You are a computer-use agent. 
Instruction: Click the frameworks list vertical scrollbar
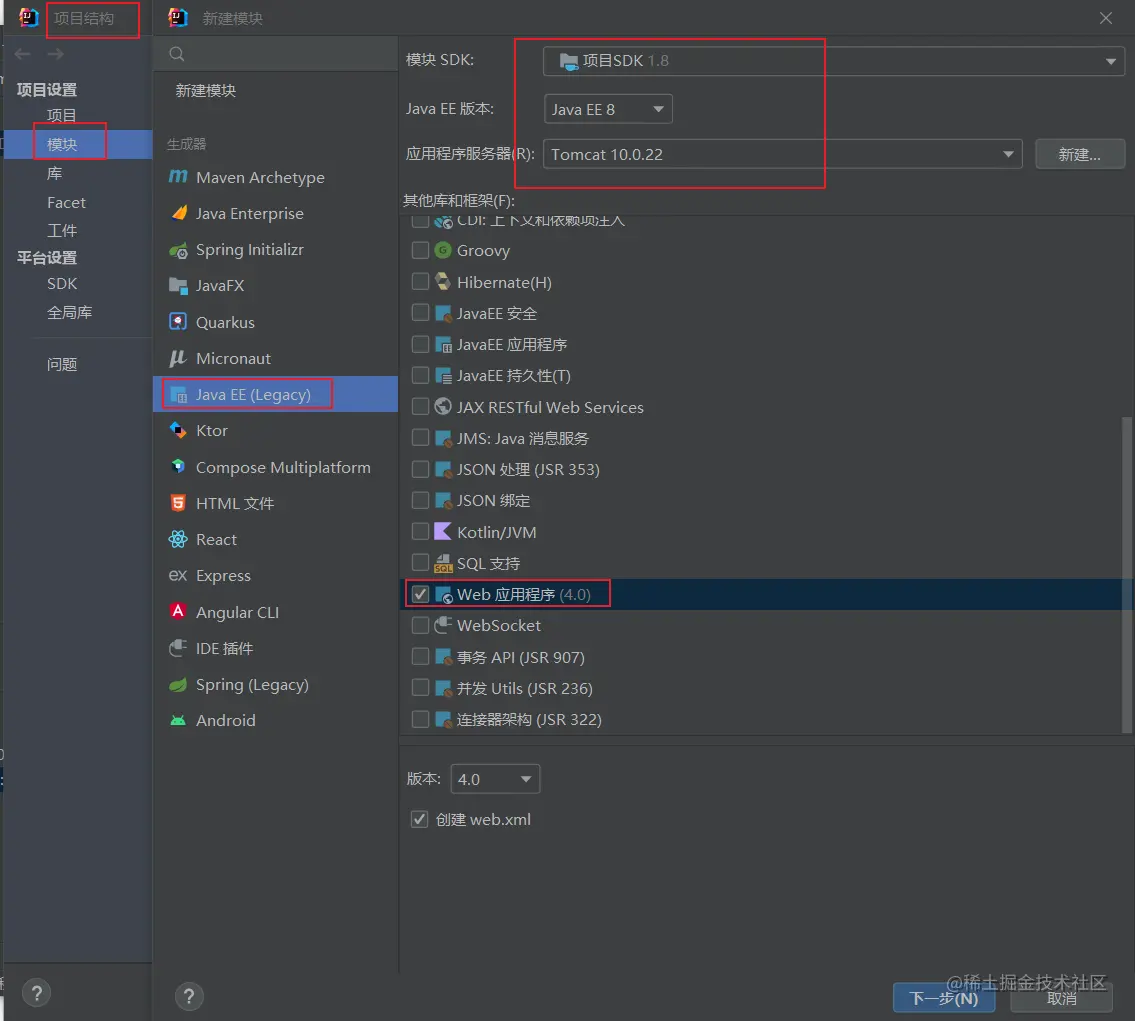coord(1126,574)
